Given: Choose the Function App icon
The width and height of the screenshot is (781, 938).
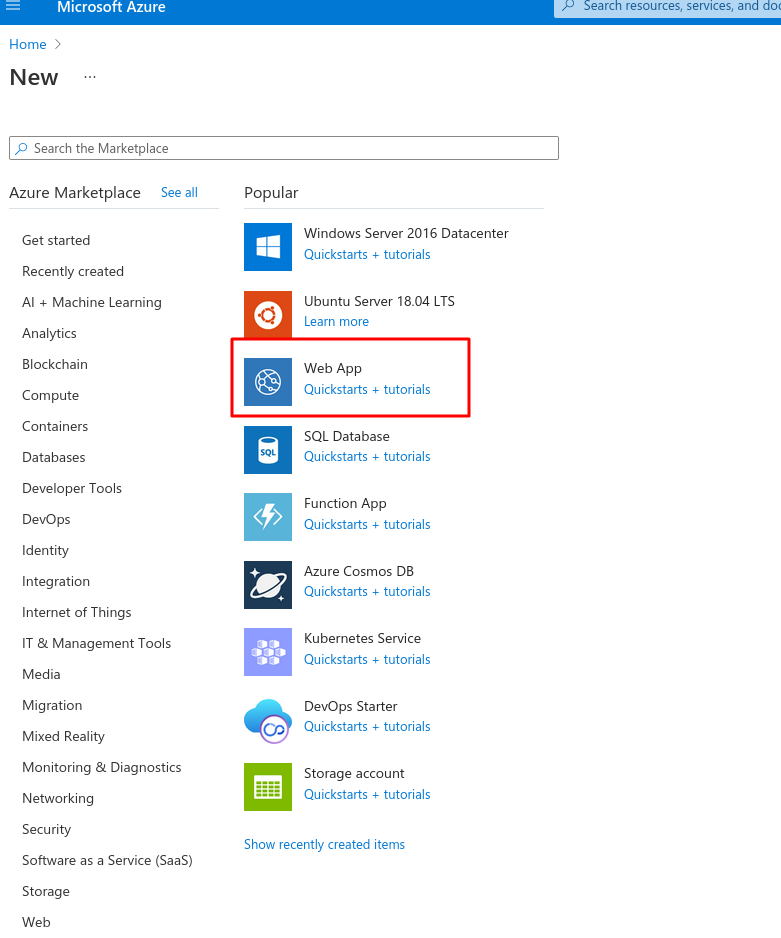Looking at the screenshot, I should click(x=268, y=517).
